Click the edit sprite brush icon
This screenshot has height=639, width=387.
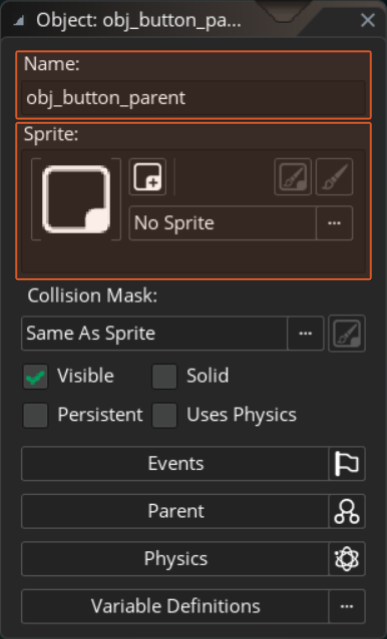coord(293,177)
